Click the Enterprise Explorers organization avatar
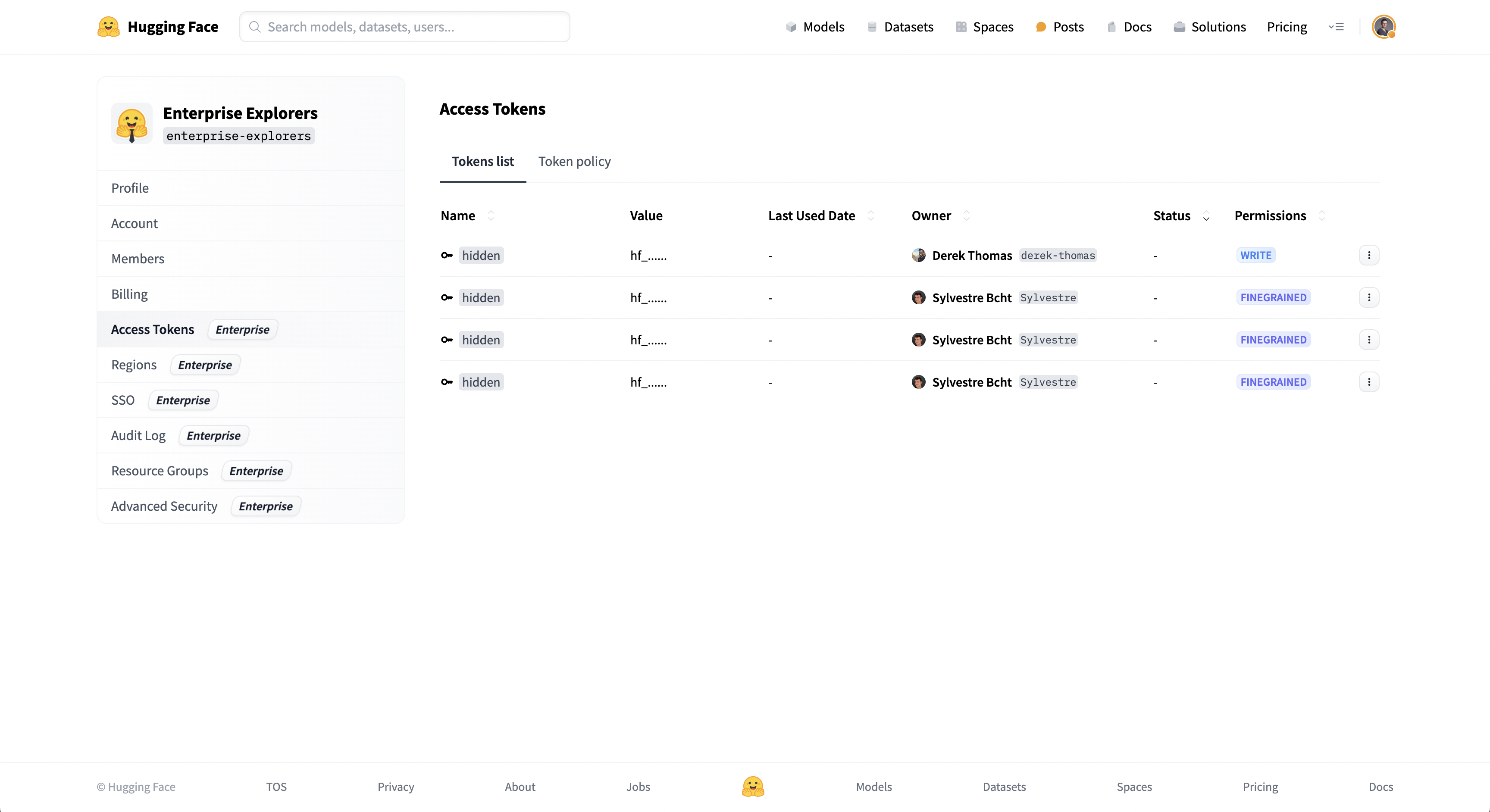This screenshot has height=812, width=1490. [132, 123]
